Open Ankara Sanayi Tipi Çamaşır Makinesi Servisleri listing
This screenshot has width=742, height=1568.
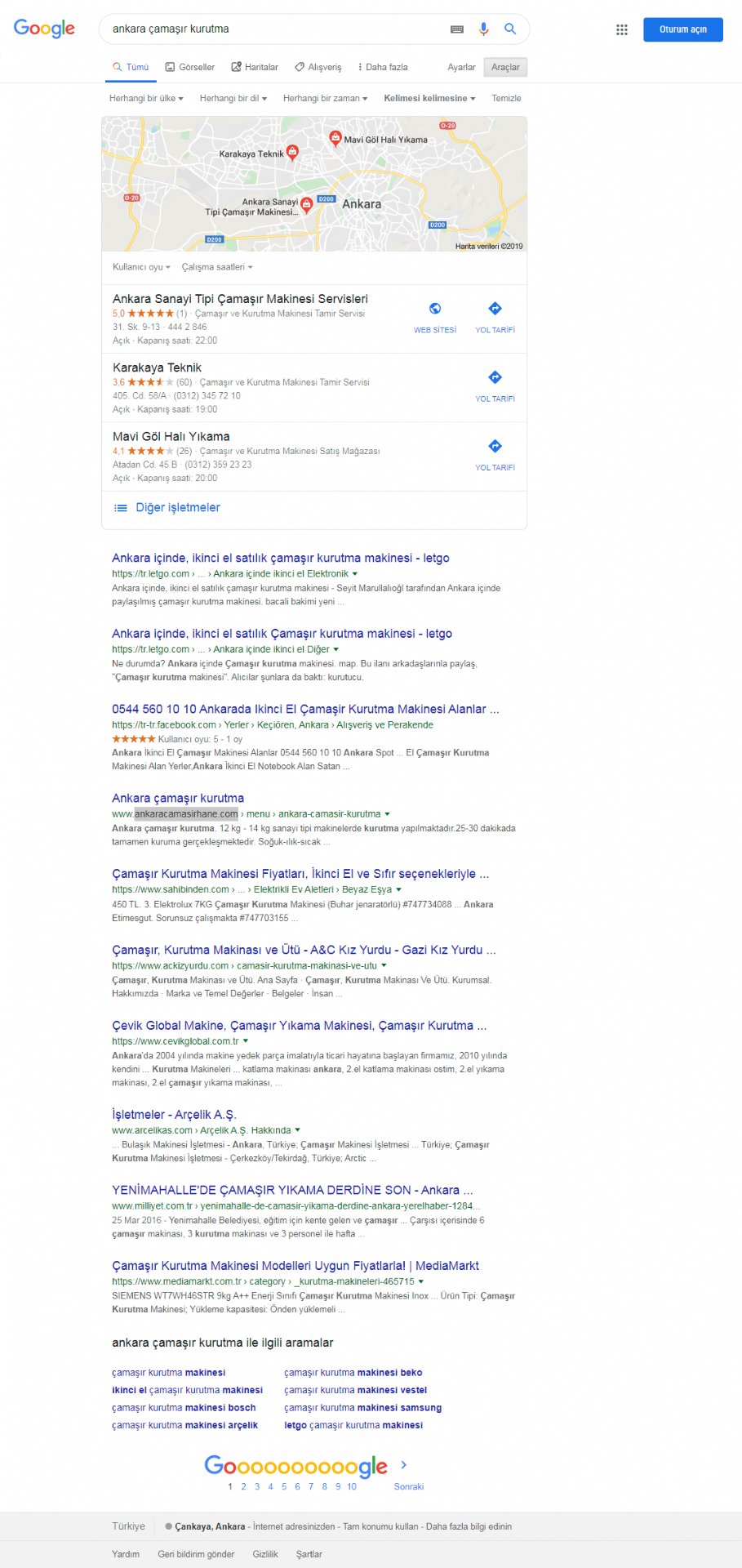tap(240, 299)
